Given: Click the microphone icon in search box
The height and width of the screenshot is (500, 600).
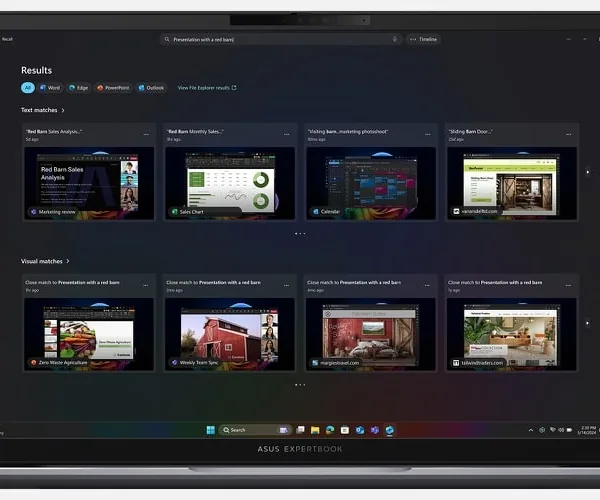Looking at the screenshot, I should coord(395,39).
